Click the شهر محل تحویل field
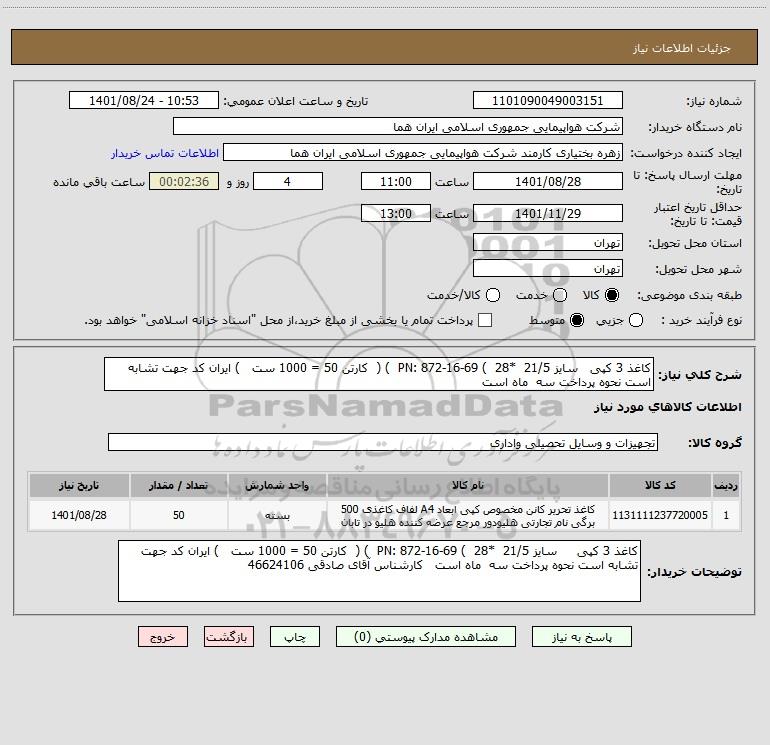This screenshot has height=745, width=770. pos(547,269)
